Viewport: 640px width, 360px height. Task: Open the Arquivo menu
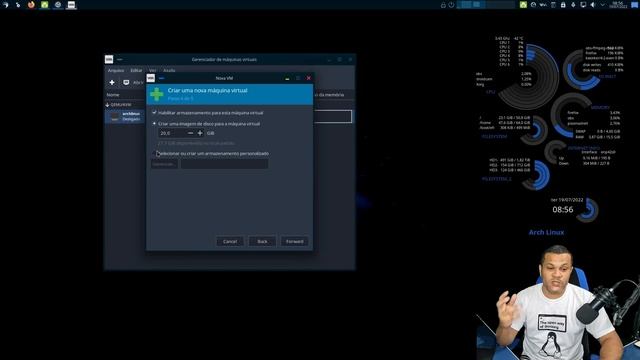(116, 70)
